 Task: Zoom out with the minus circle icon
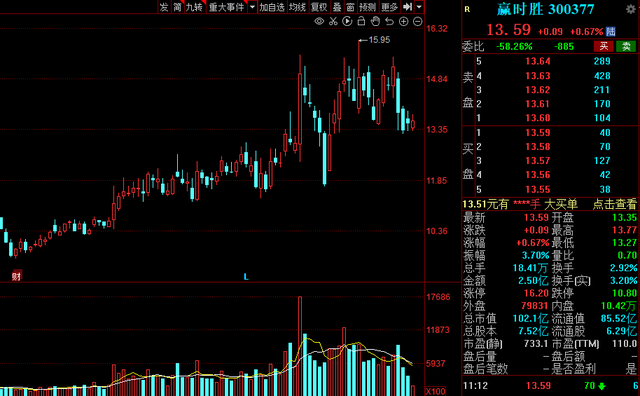(418, 21)
